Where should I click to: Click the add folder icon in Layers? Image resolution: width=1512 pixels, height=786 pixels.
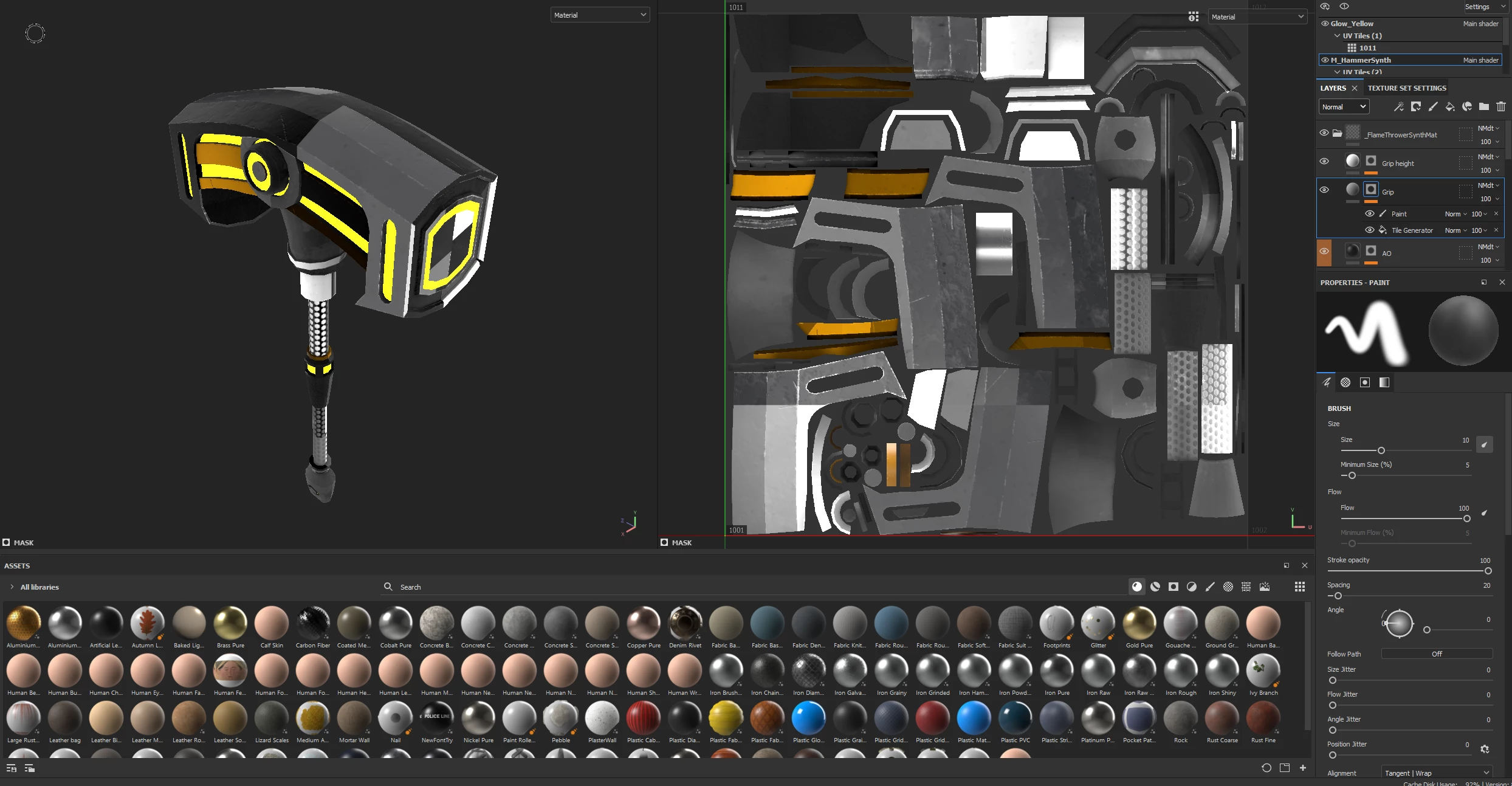1484,107
